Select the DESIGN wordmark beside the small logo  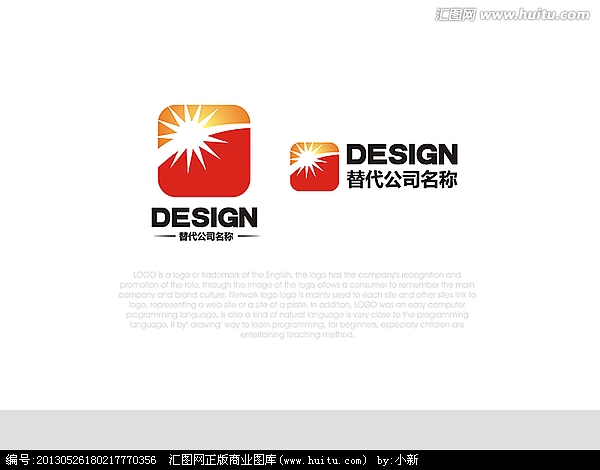(x=401, y=154)
